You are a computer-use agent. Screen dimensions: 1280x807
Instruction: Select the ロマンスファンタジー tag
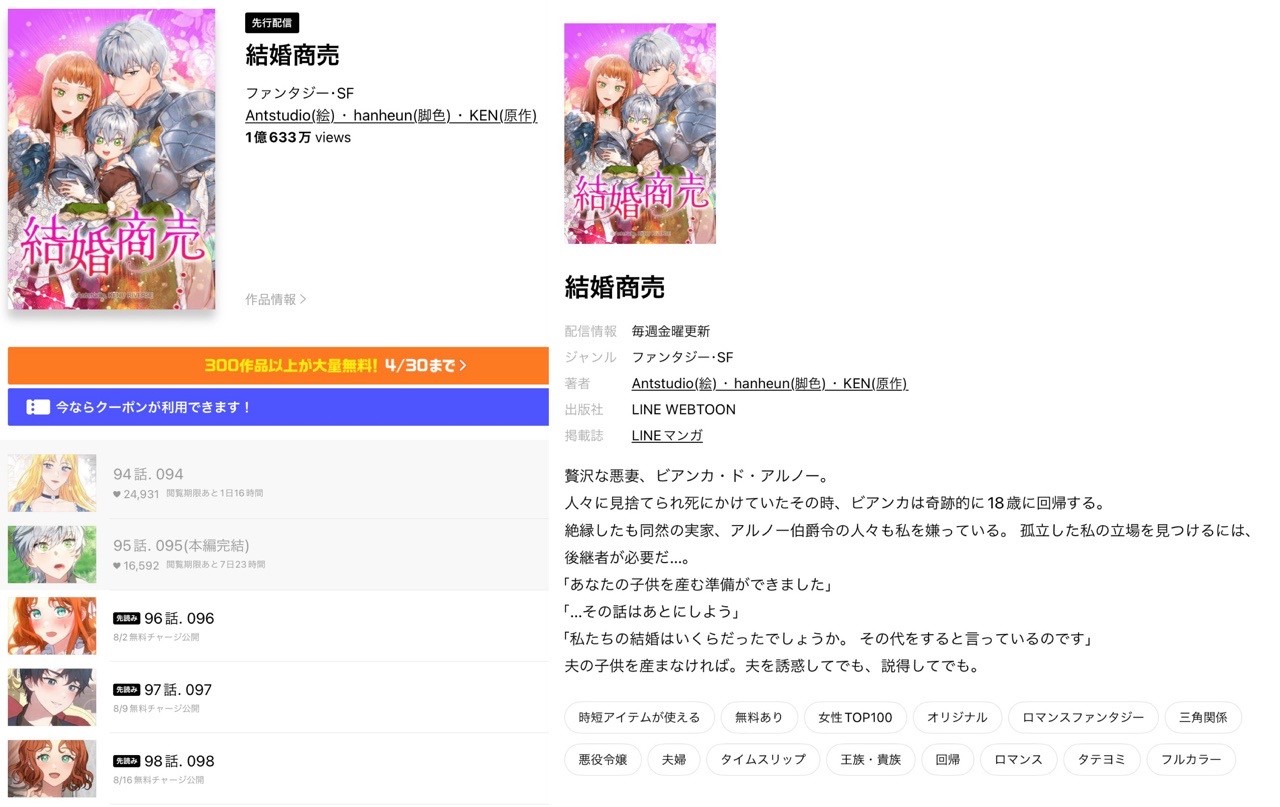pyautogui.click(x=1083, y=717)
